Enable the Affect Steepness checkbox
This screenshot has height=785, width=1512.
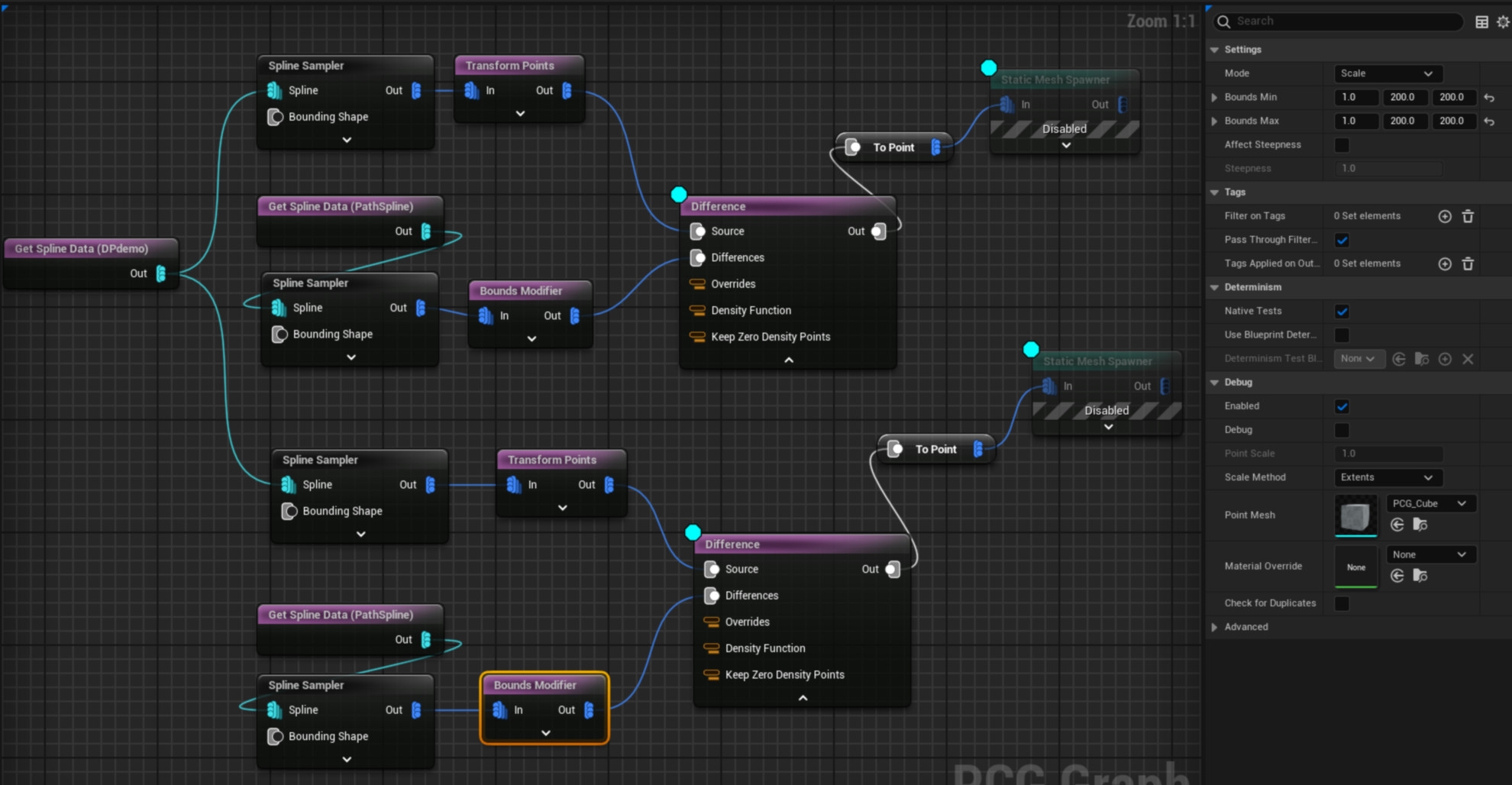click(x=1342, y=145)
